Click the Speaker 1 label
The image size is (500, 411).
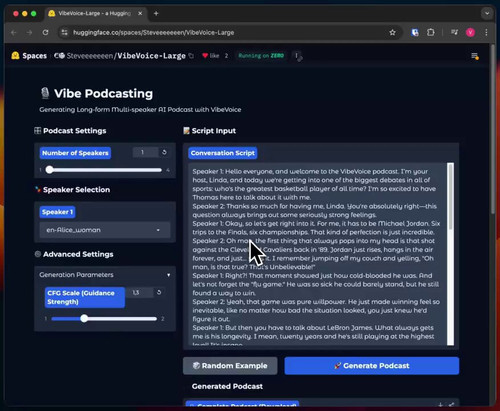[57, 212]
